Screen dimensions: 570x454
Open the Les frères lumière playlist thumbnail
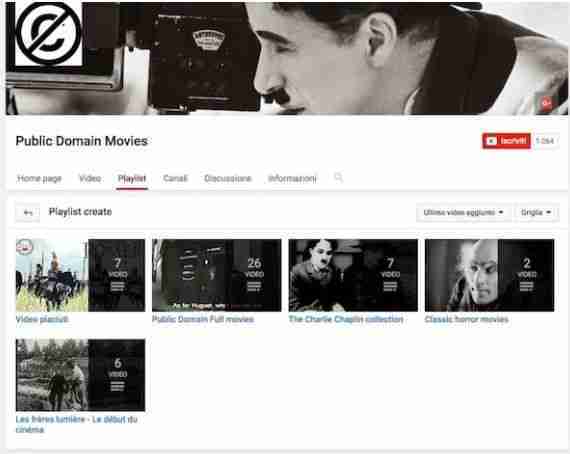[x=80, y=375]
